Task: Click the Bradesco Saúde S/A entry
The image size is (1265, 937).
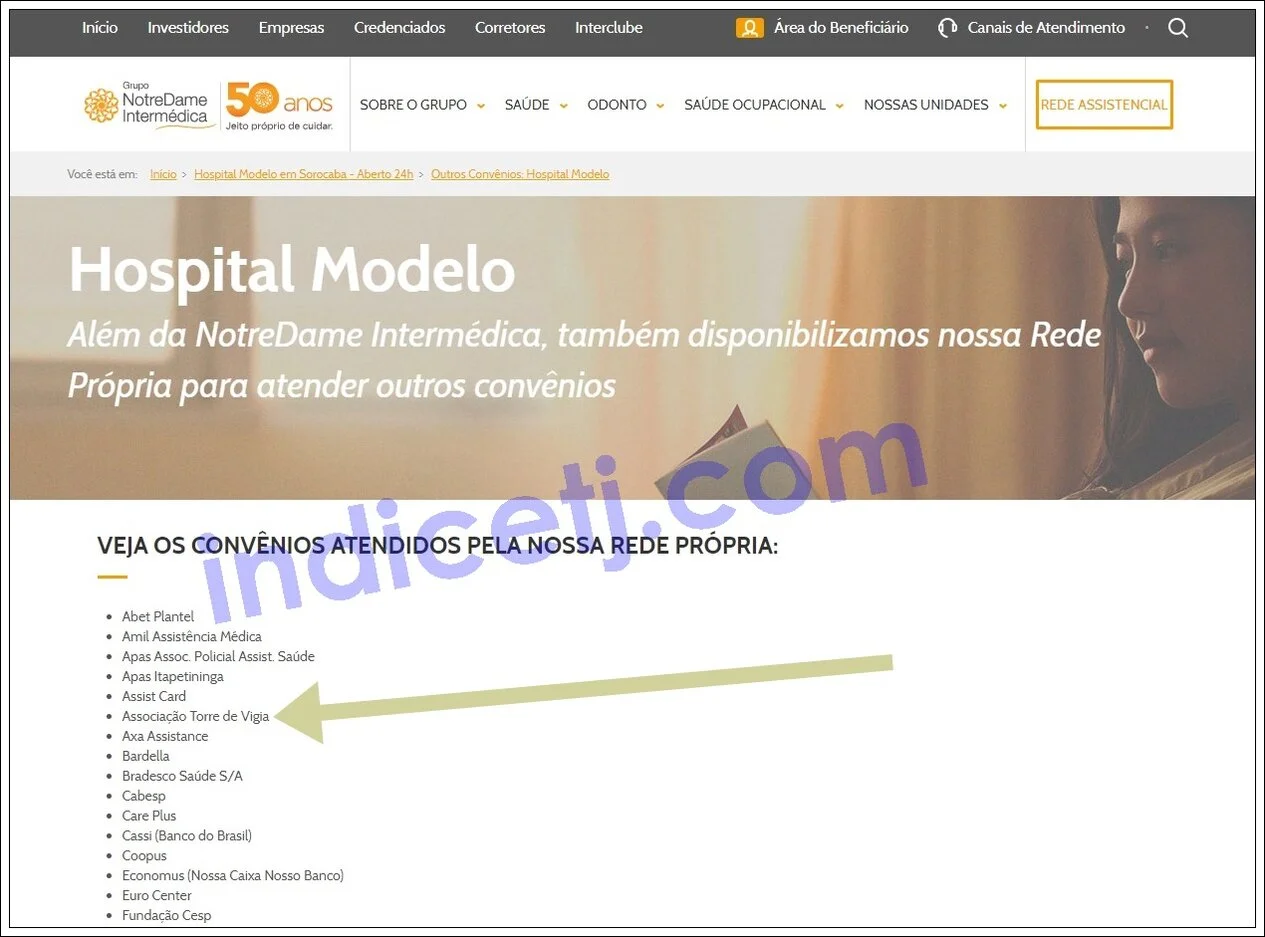Action: tap(182, 777)
